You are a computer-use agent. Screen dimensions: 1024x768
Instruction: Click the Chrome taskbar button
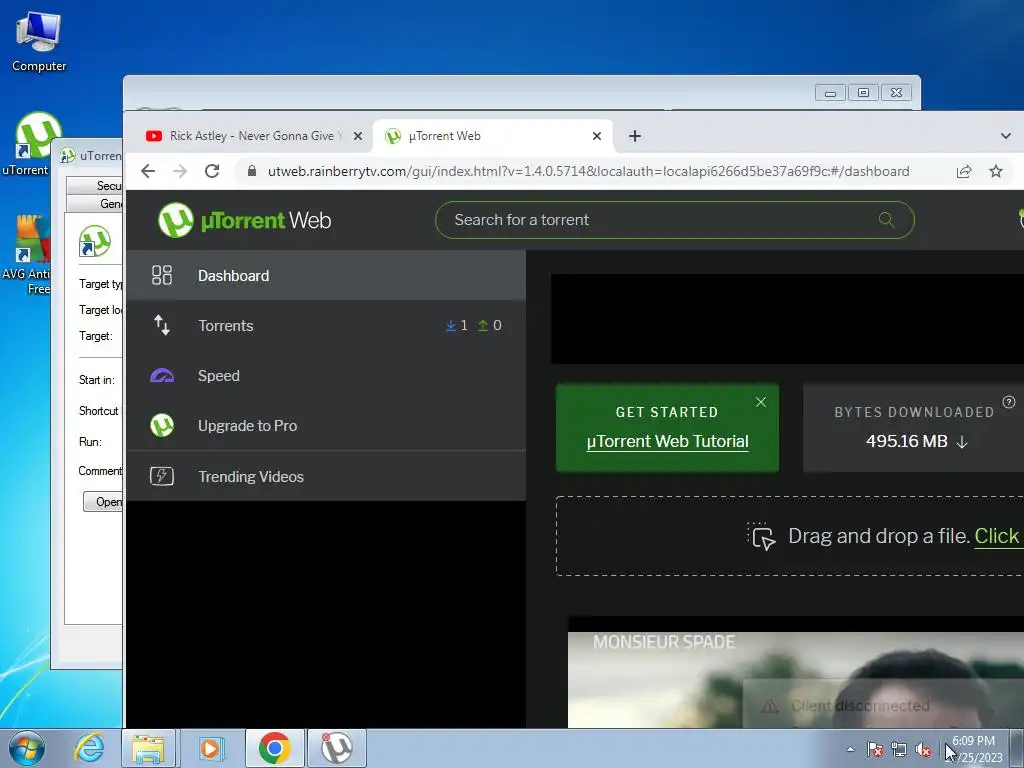(274, 748)
